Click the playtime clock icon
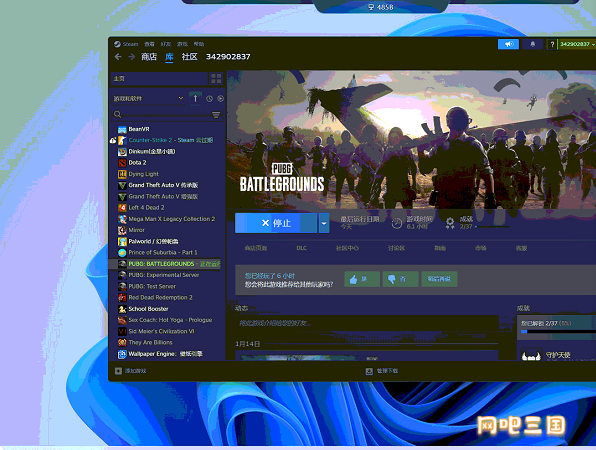This screenshot has height=450, width=596. (396, 223)
